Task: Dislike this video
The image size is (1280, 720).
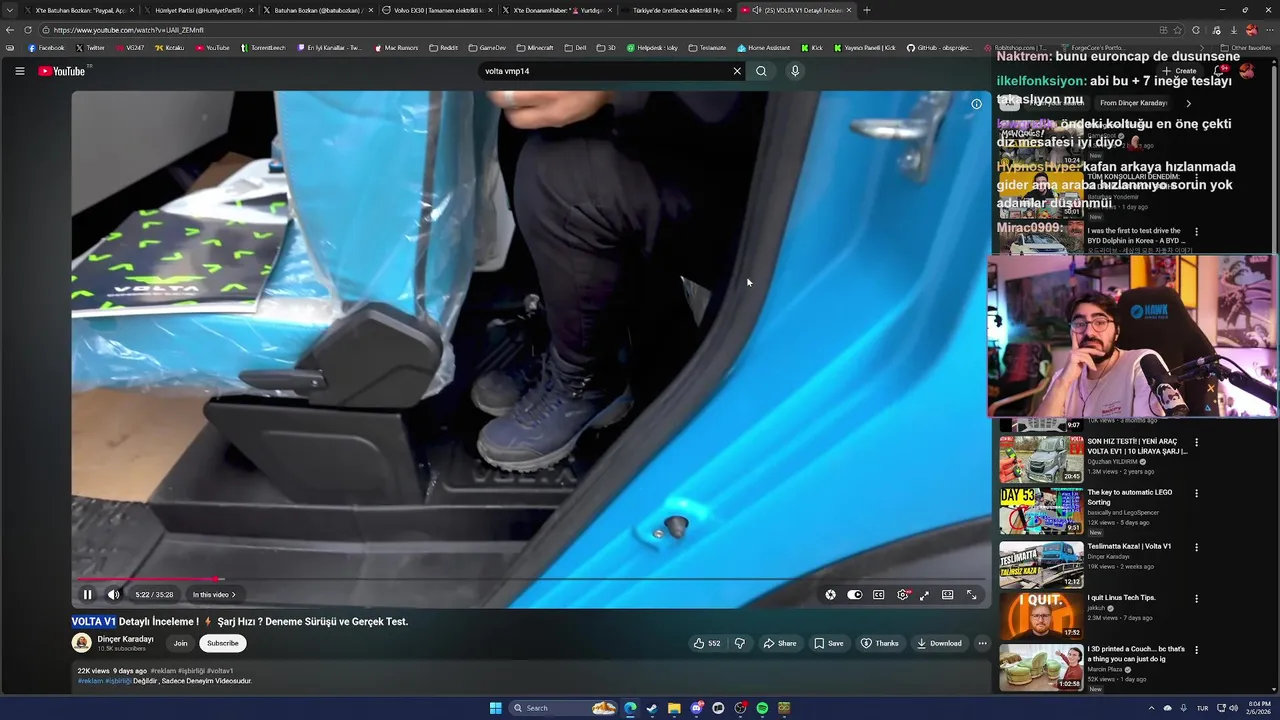Action: pyautogui.click(x=740, y=643)
